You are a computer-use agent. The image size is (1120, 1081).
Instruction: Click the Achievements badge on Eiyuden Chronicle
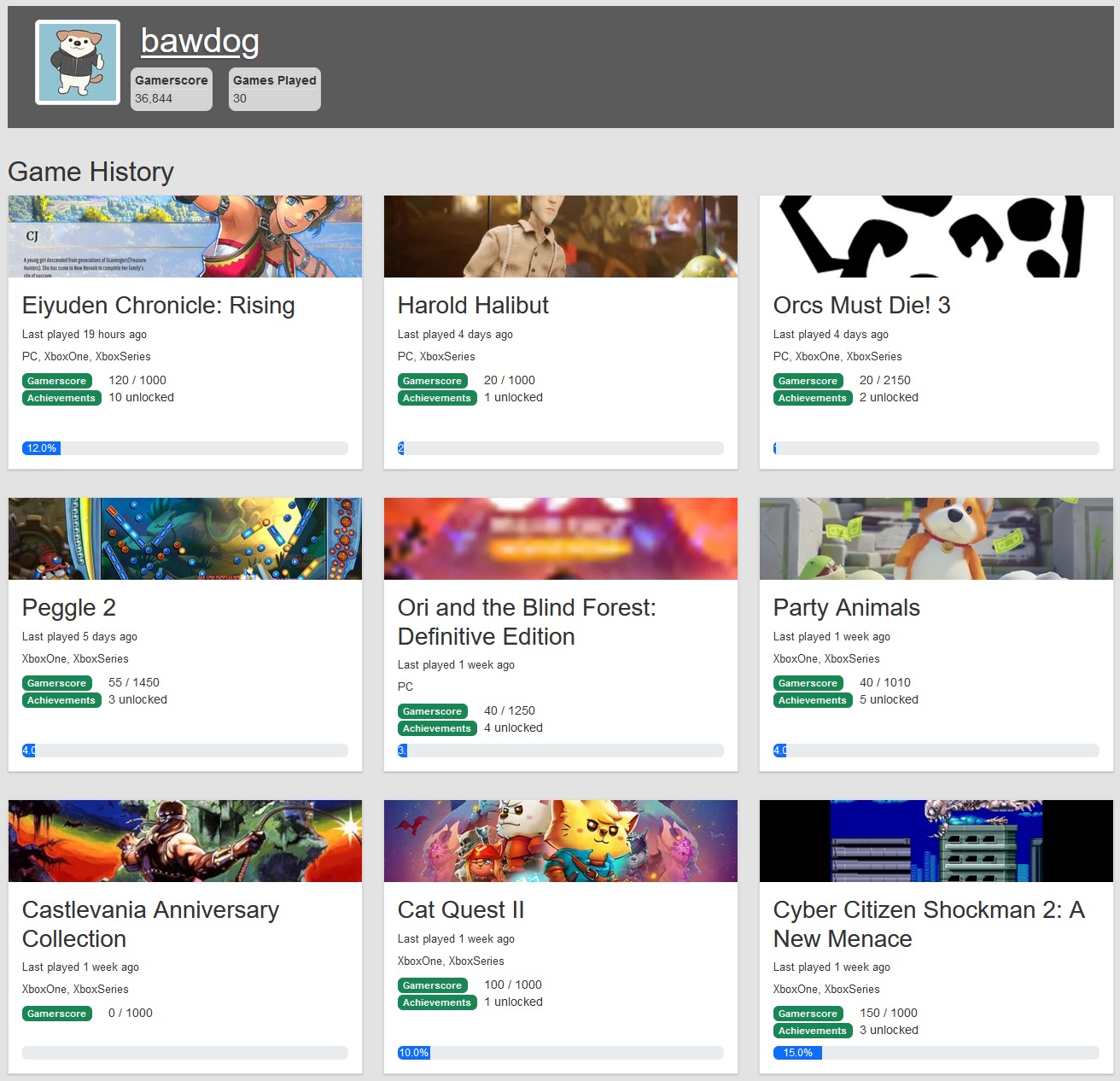[x=61, y=398]
